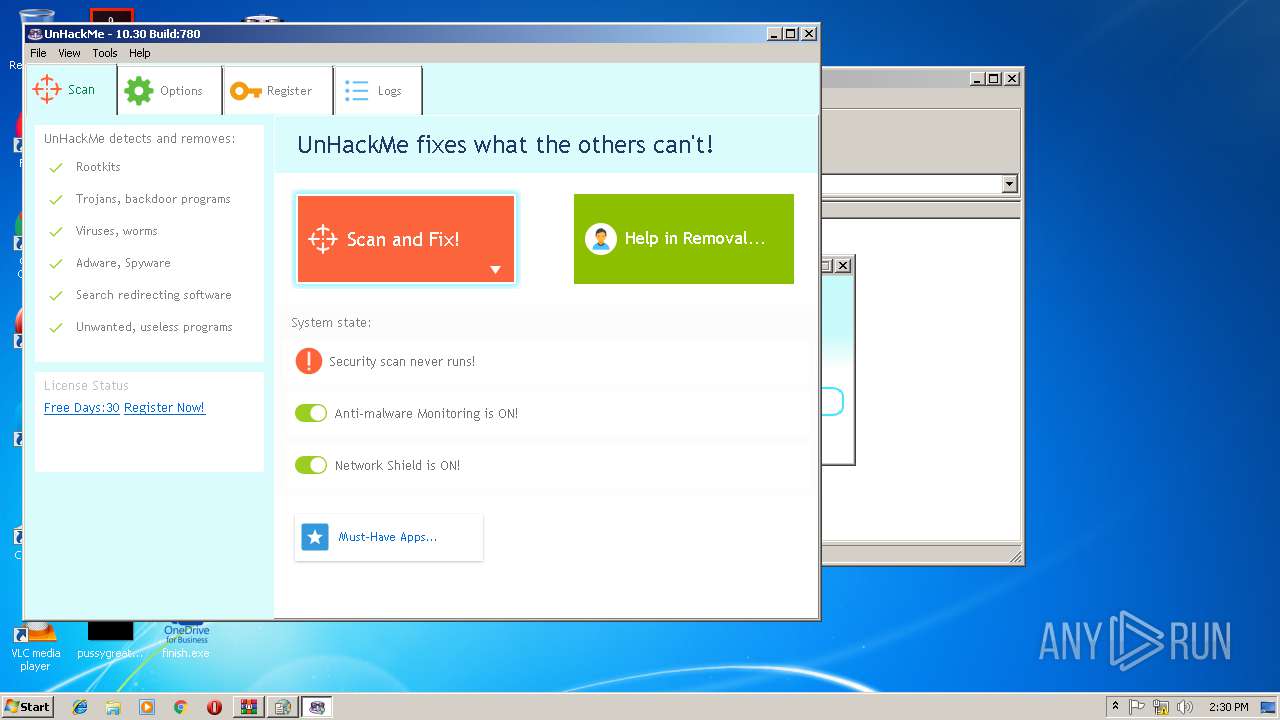
Task: Expand the Scan and Fix dropdown arrow
Action: pos(495,270)
